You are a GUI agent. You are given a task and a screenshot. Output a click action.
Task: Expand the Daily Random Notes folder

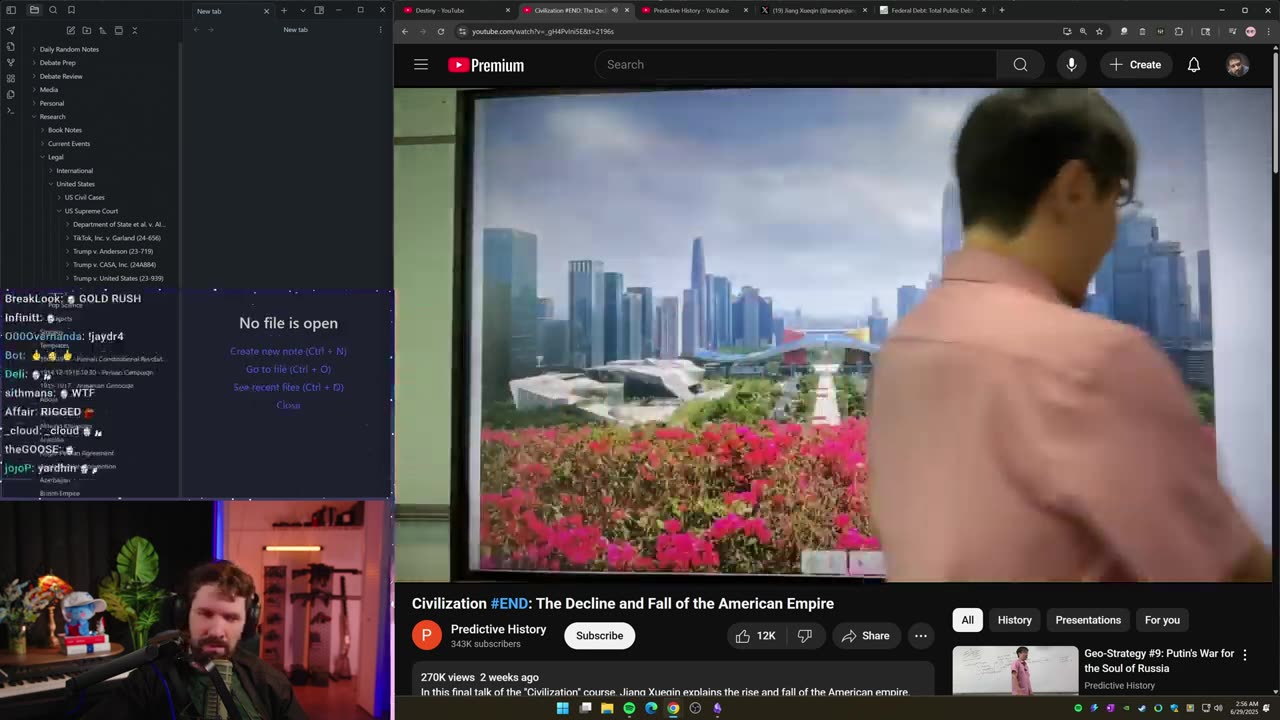pos(68,49)
